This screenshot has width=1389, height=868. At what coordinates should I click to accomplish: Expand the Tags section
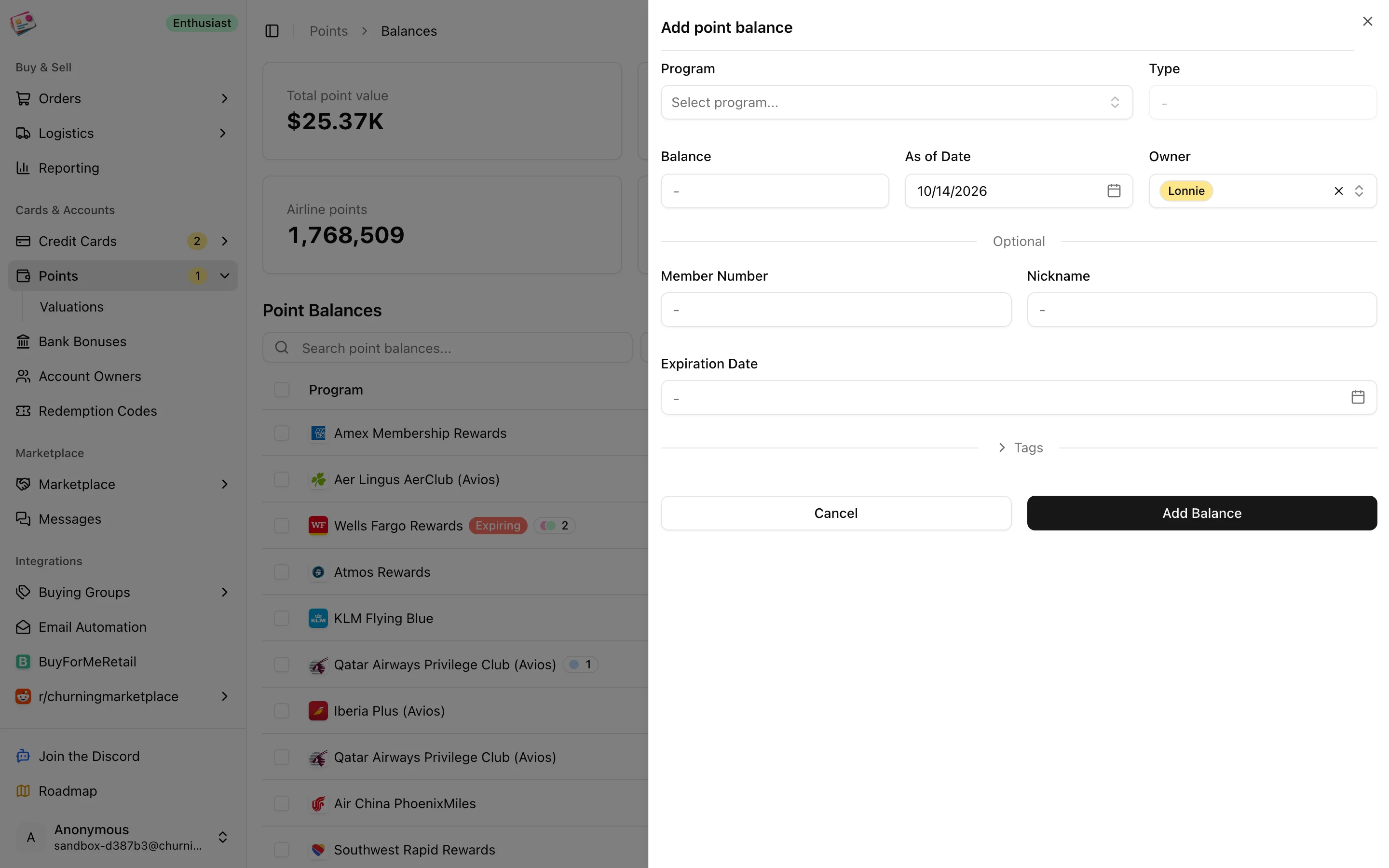1020,448
